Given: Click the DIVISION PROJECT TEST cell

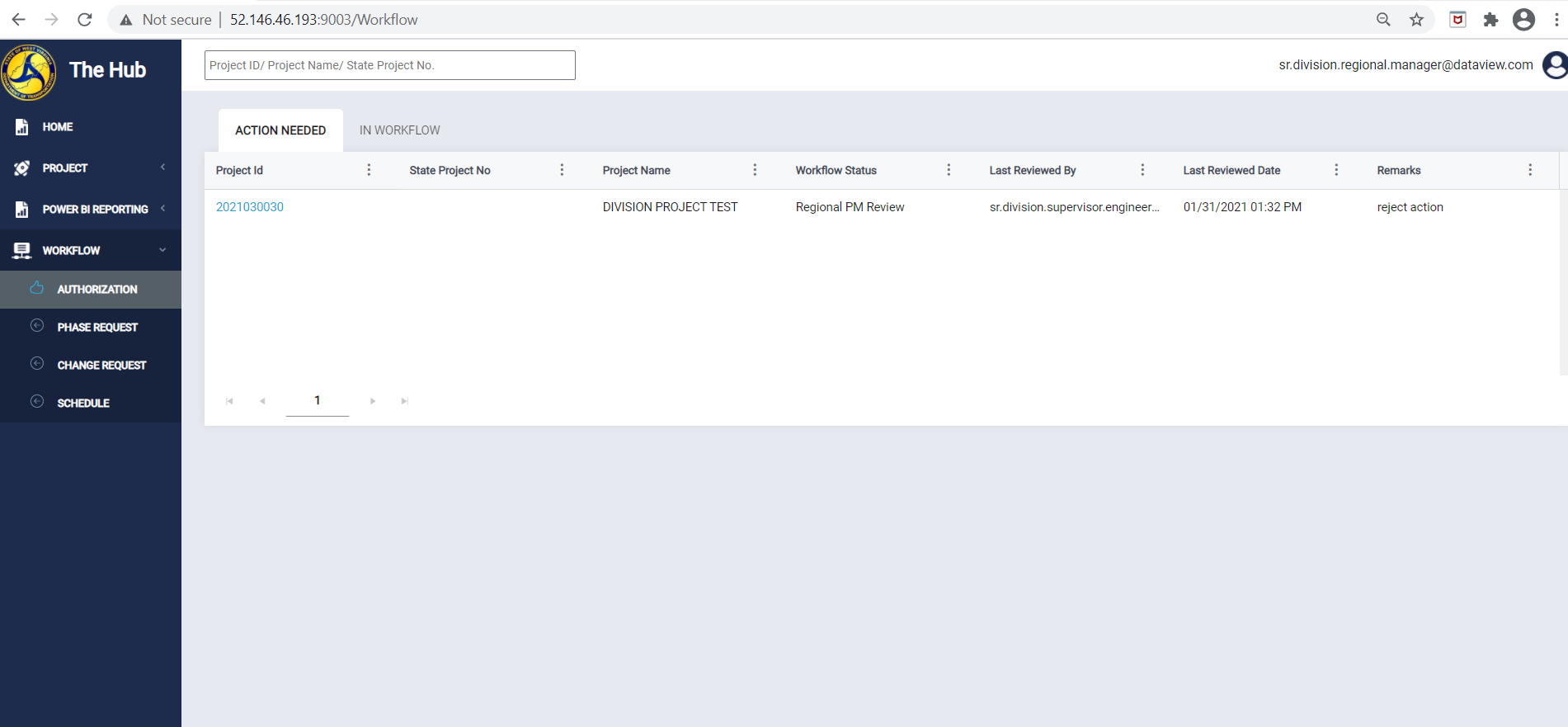Looking at the screenshot, I should point(671,207).
